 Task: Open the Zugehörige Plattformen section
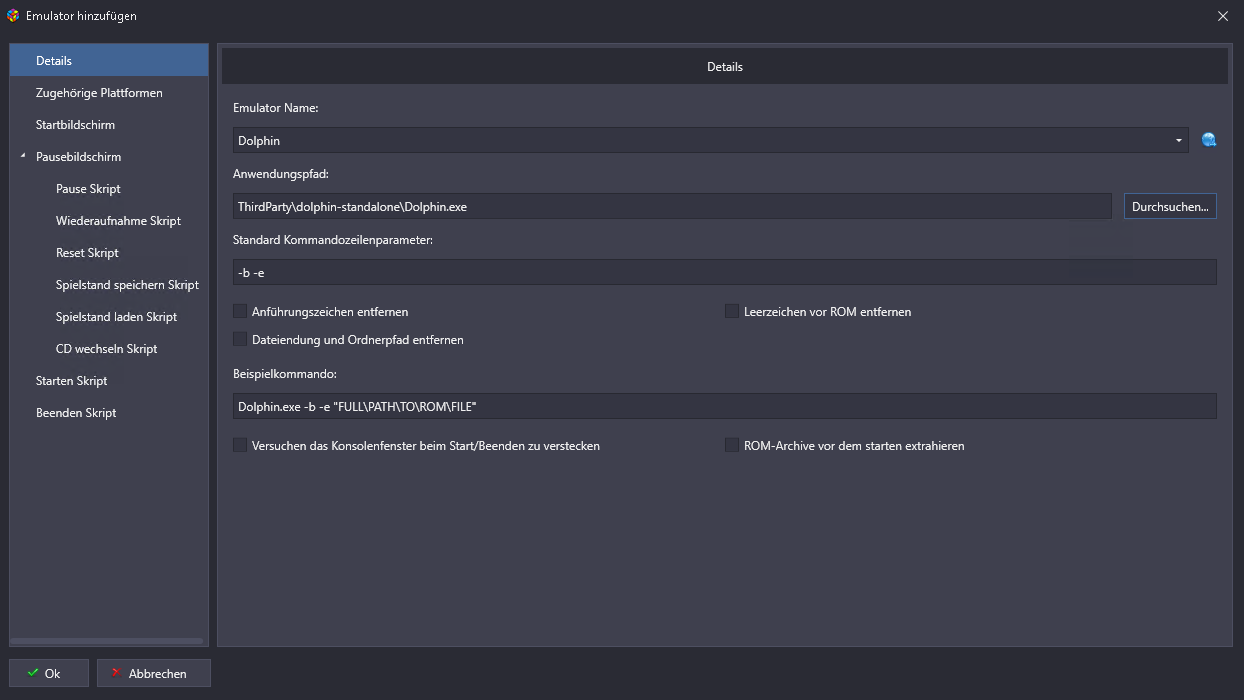(x=99, y=93)
